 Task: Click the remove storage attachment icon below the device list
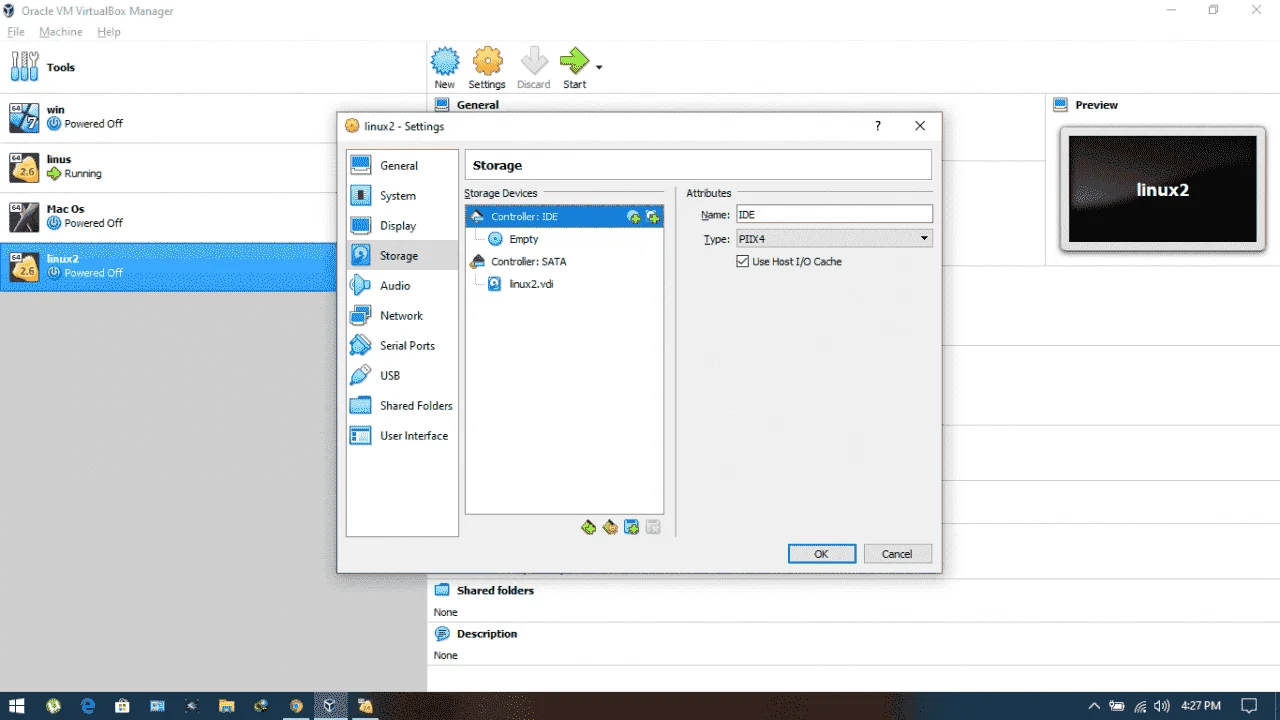653,527
